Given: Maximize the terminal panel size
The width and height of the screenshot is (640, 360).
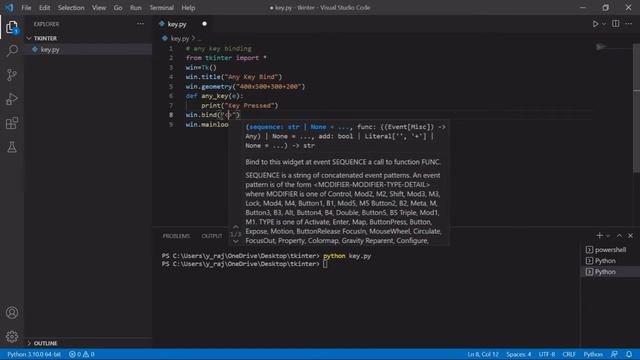Looking at the screenshot, I should 619,236.
